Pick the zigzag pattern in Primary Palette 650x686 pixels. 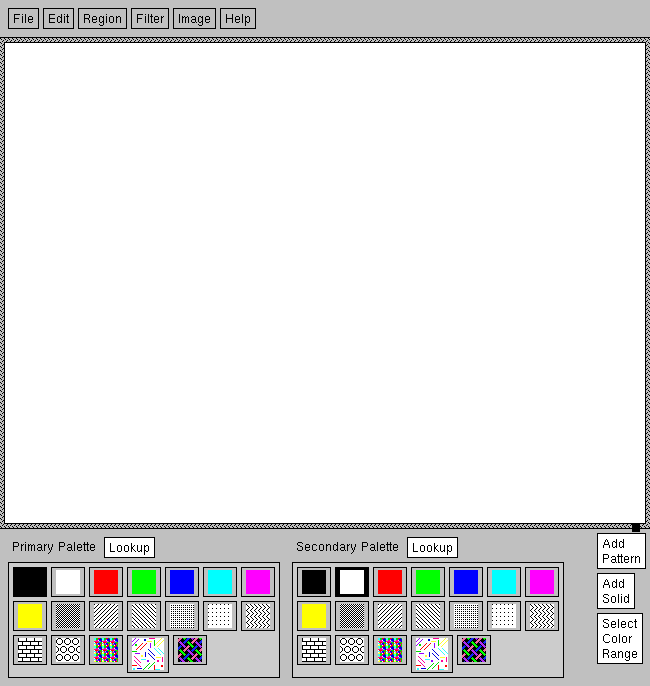click(258, 616)
